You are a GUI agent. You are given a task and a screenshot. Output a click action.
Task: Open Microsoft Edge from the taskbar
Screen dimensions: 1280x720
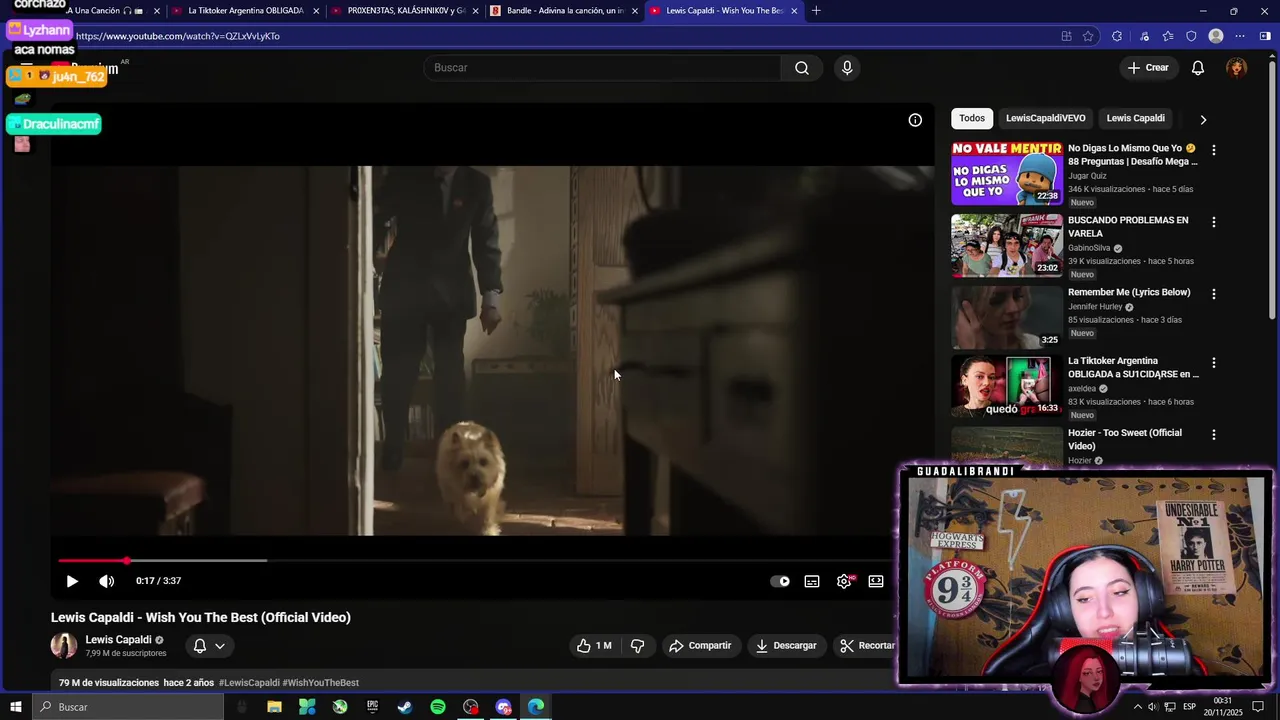point(536,707)
